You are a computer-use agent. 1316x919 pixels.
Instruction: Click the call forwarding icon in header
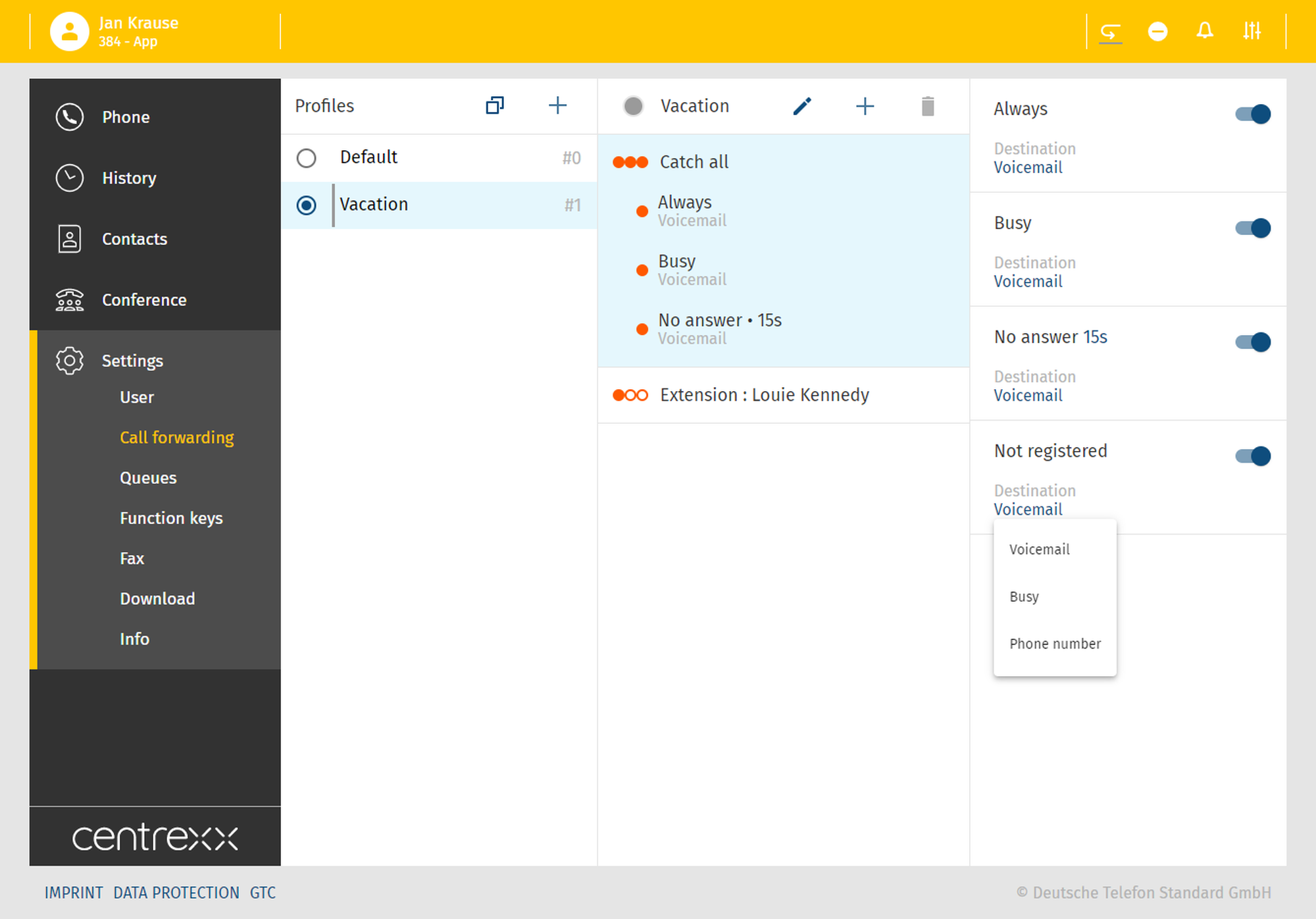1111,32
